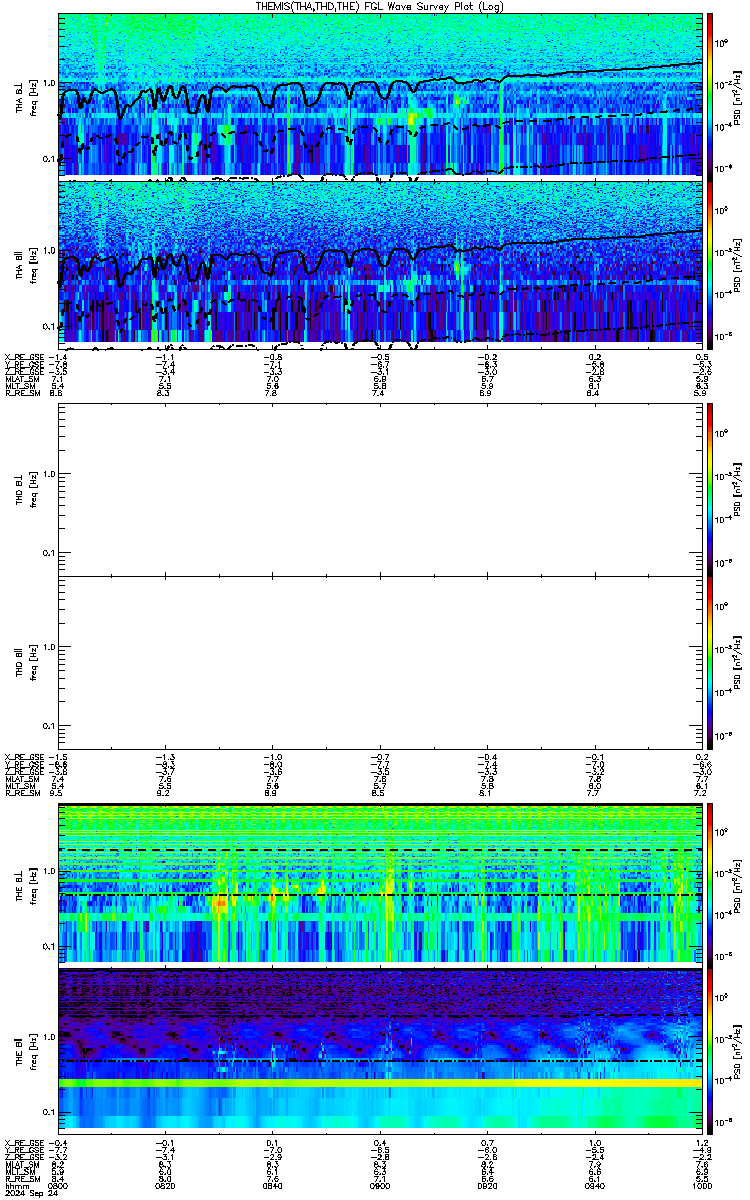
Task: Click the plot title 'THEMIS(THA,THD,THE) FGL Wave Survey Plot (Log)'
Action: coord(380,6)
